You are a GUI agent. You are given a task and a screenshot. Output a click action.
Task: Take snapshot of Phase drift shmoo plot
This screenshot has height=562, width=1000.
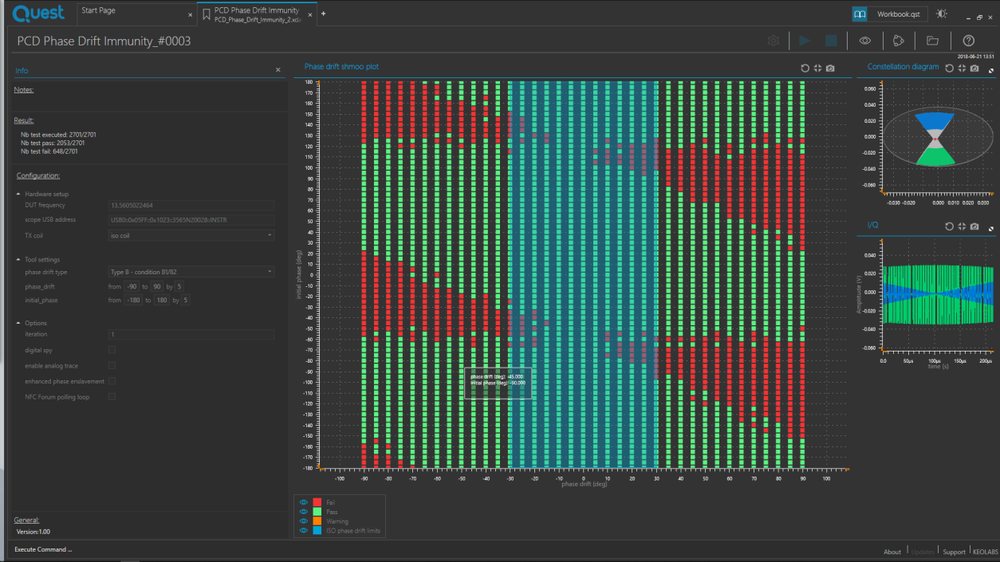[830, 68]
